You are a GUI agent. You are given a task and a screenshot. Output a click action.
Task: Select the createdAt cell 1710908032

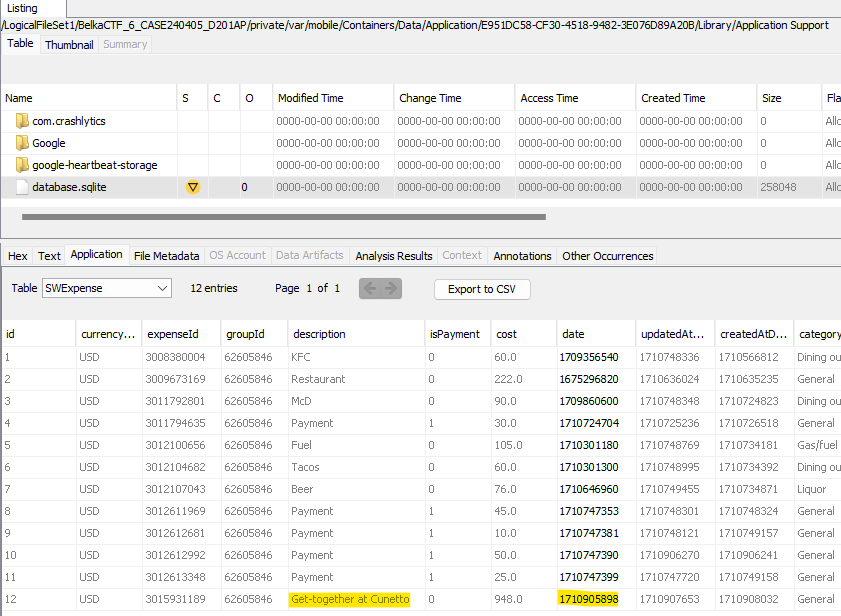(754, 599)
